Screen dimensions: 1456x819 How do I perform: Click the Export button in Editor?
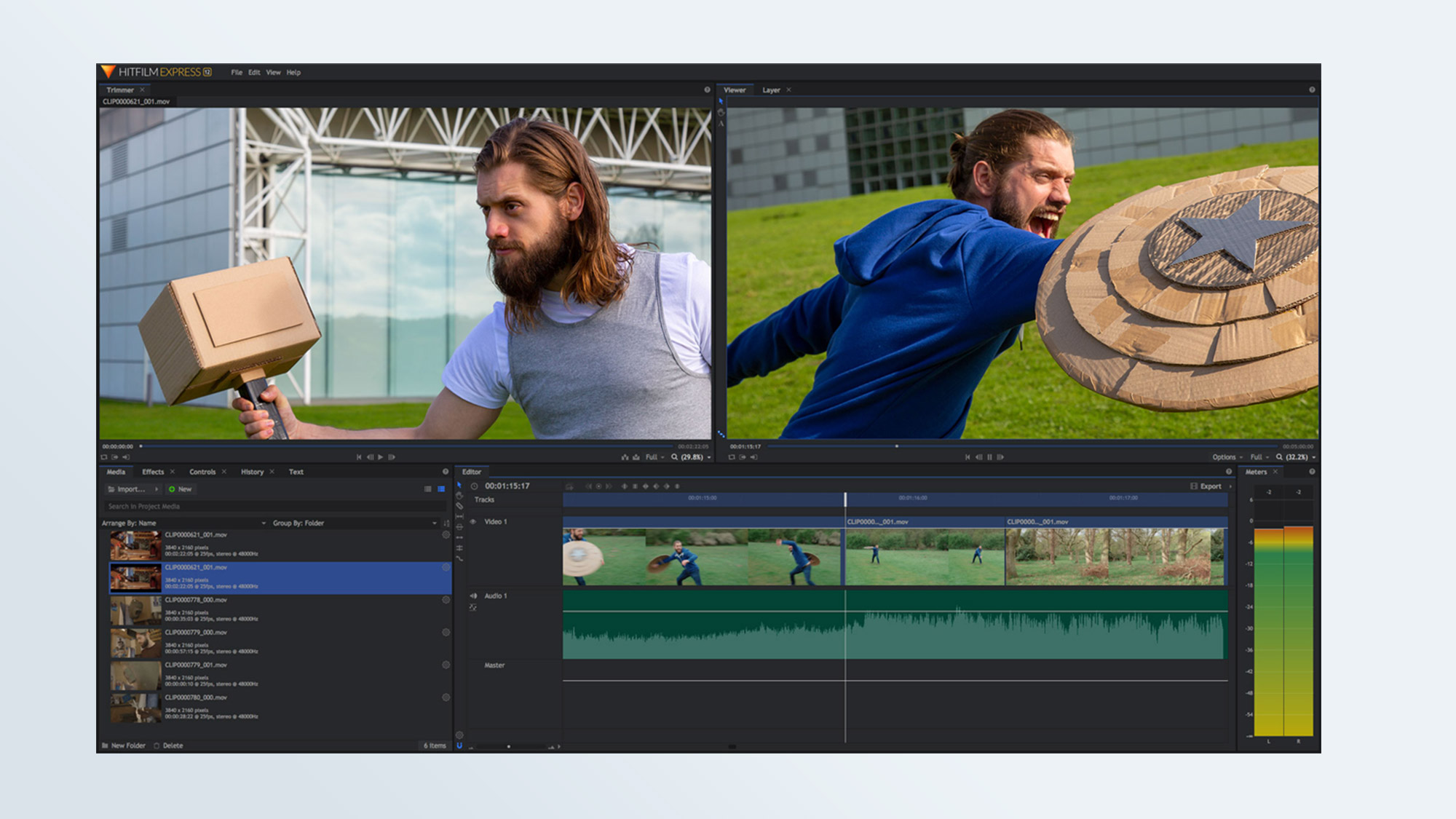tap(1206, 486)
